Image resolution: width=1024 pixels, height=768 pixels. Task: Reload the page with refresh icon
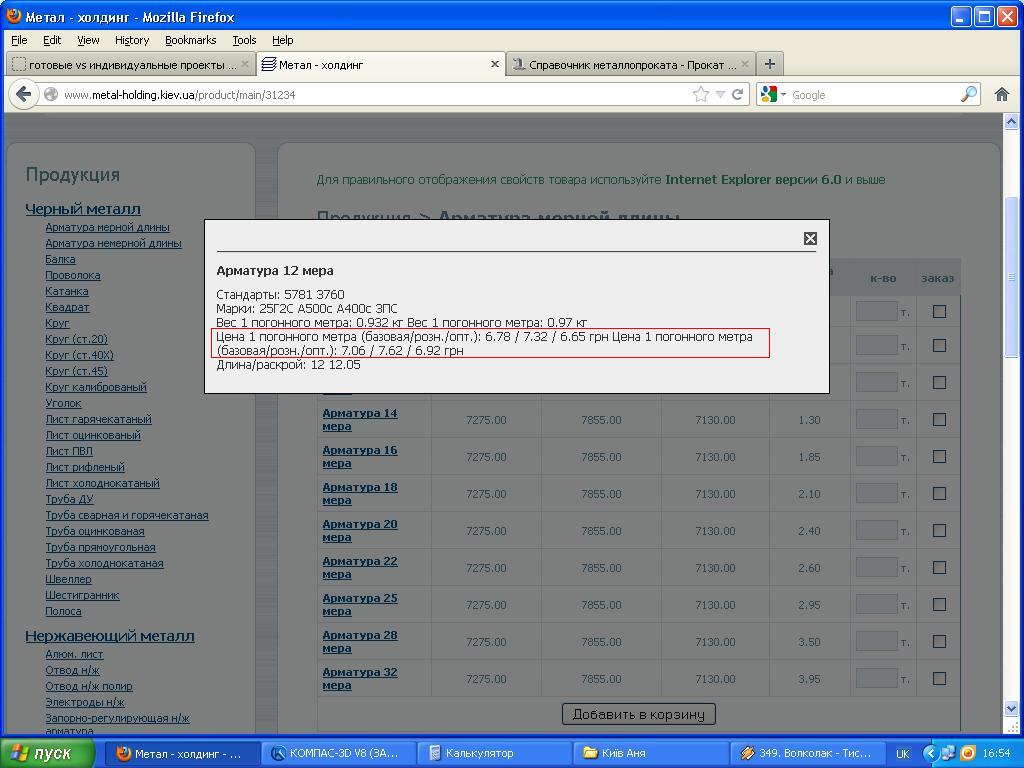tap(737, 95)
